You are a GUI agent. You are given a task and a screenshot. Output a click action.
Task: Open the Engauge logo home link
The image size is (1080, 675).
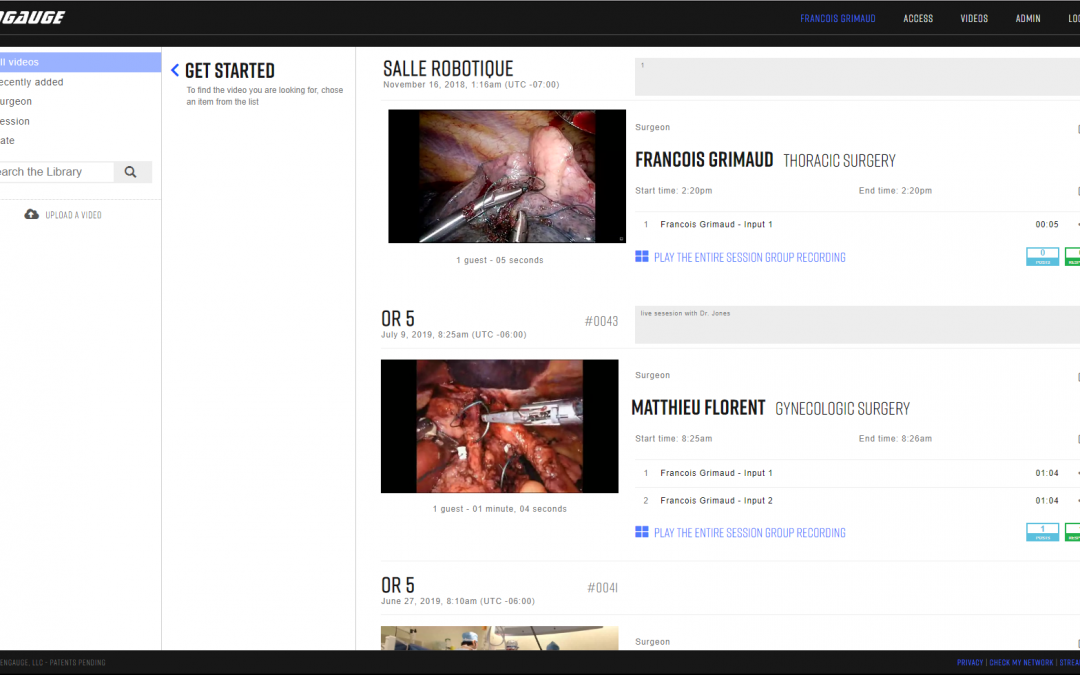(x=32, y=17)
